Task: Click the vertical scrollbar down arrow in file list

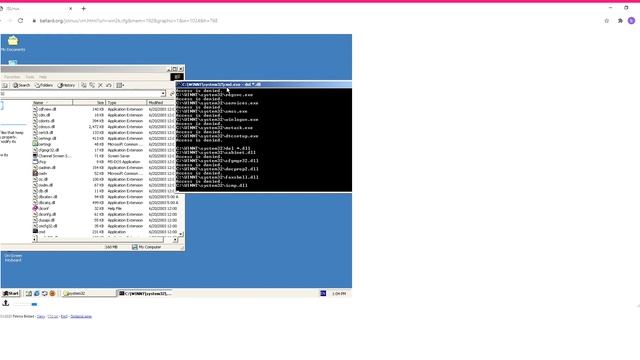Action: tap(181, 234)
